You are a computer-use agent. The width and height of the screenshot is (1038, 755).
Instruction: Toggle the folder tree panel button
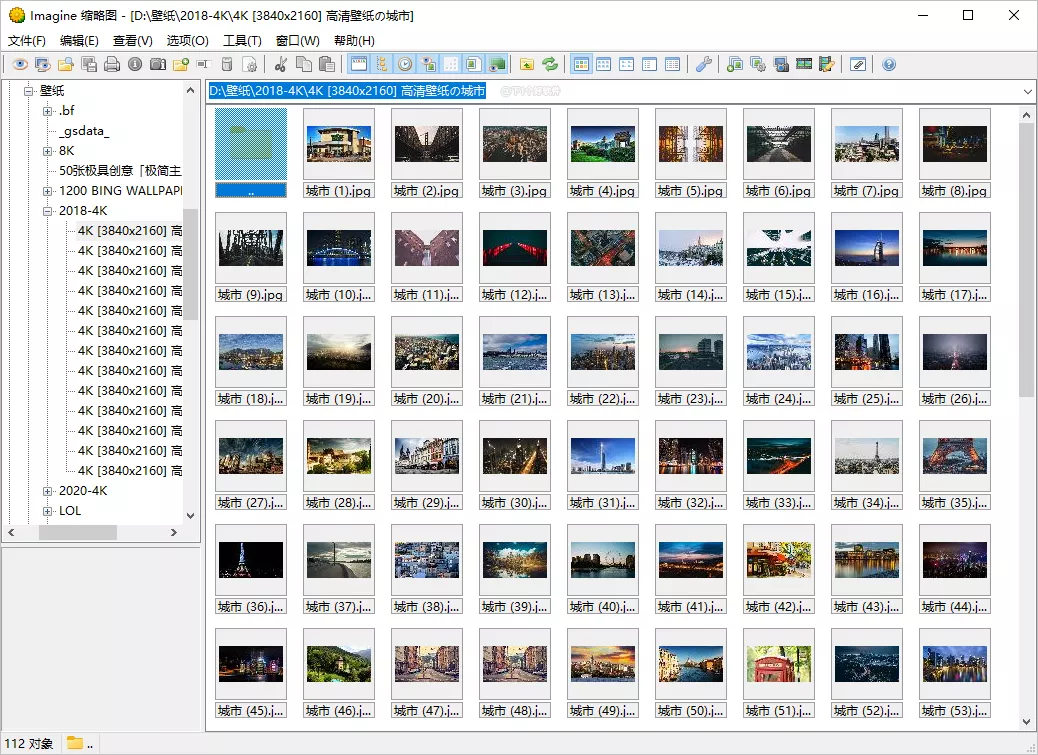[x=382, y=64]
